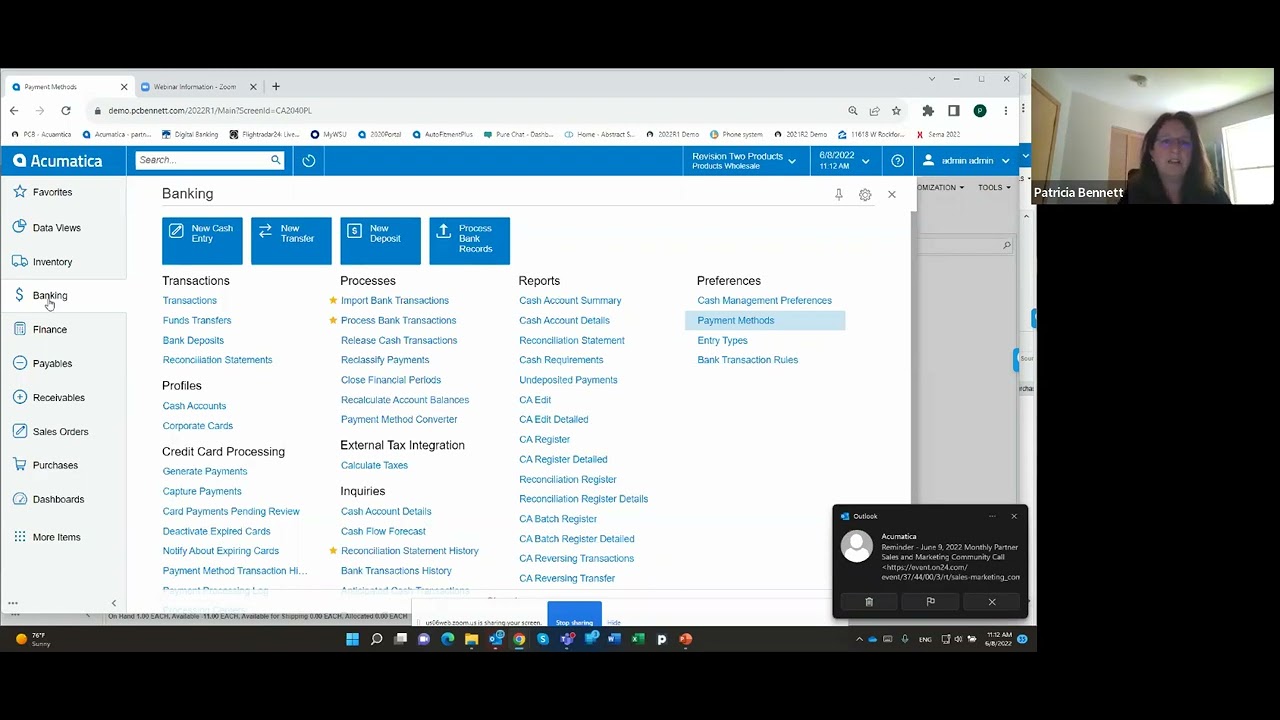Image resolution: width=1280 pixels, height=720 pixels.
Task: Click the Acumatica search input field
Action: click(204, 160)
